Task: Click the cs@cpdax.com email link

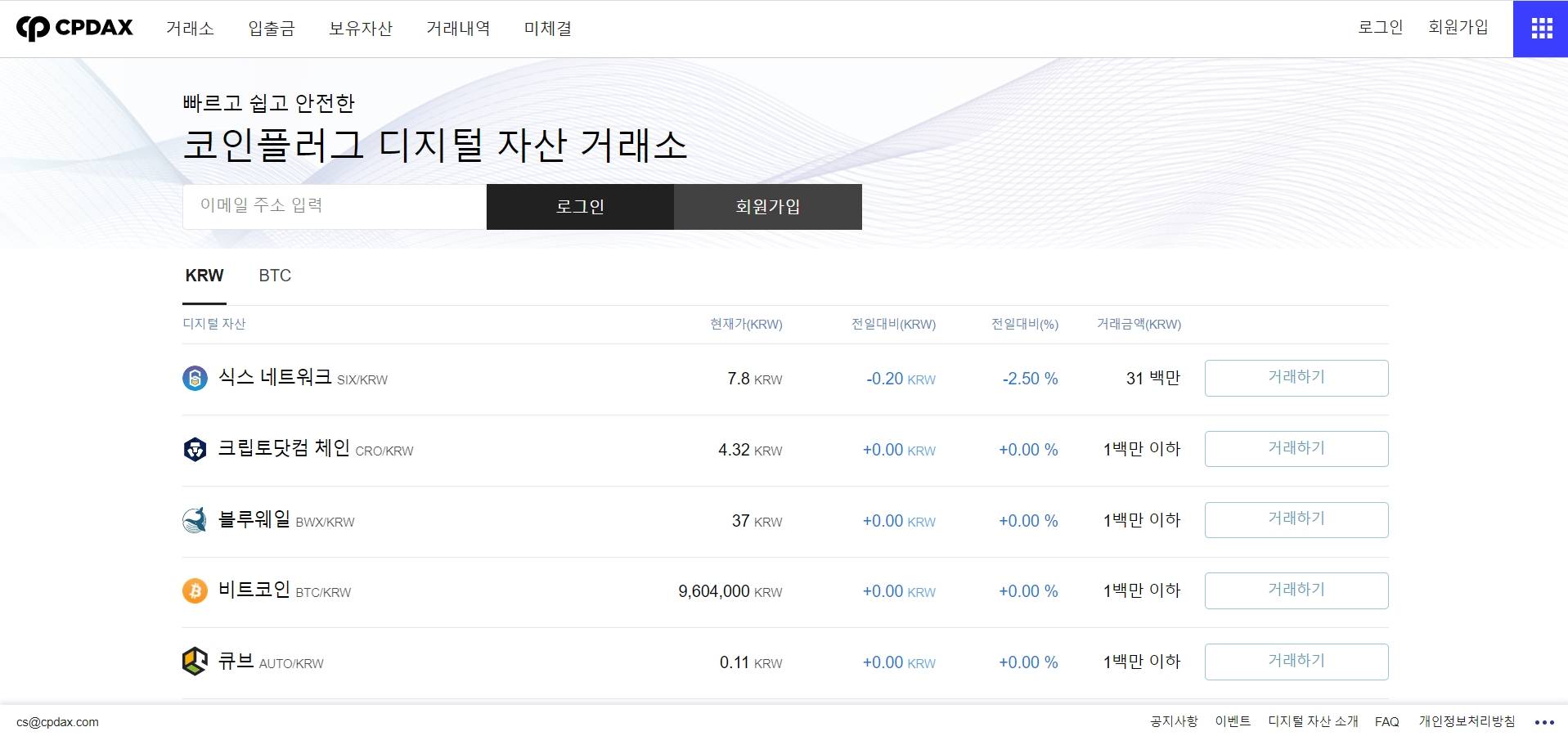Action: coord(57,722)
